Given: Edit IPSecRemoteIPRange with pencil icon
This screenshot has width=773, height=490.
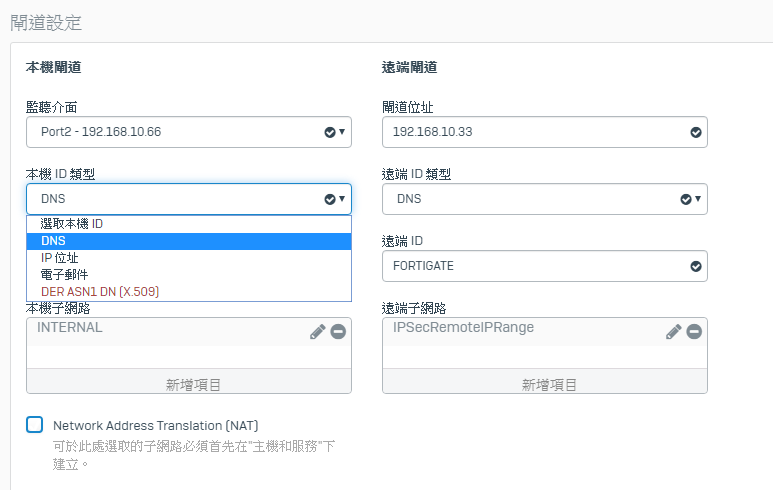Looking at the screenshot, I should click(x=674, y=331).
